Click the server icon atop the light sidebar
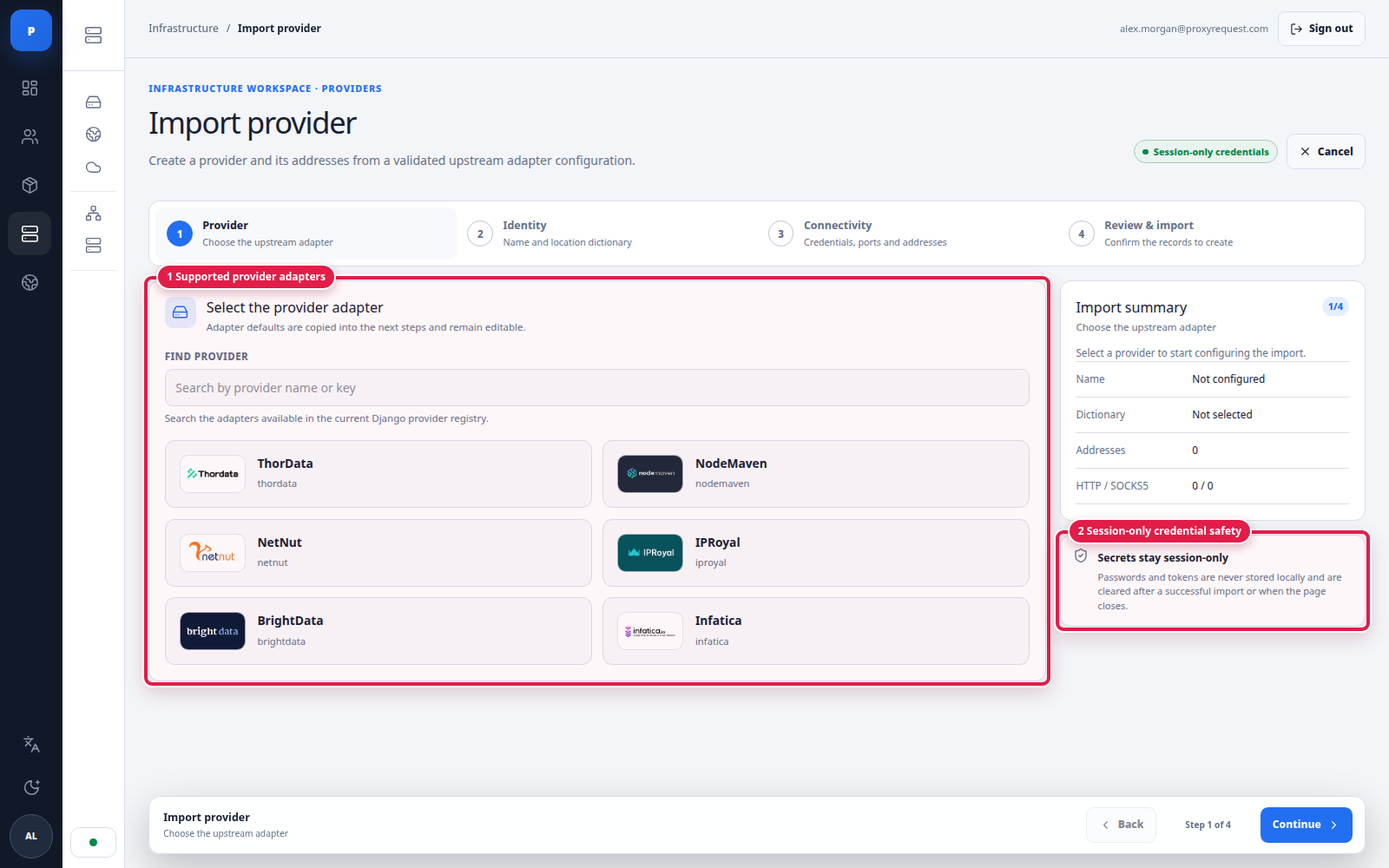 [94, 36]
